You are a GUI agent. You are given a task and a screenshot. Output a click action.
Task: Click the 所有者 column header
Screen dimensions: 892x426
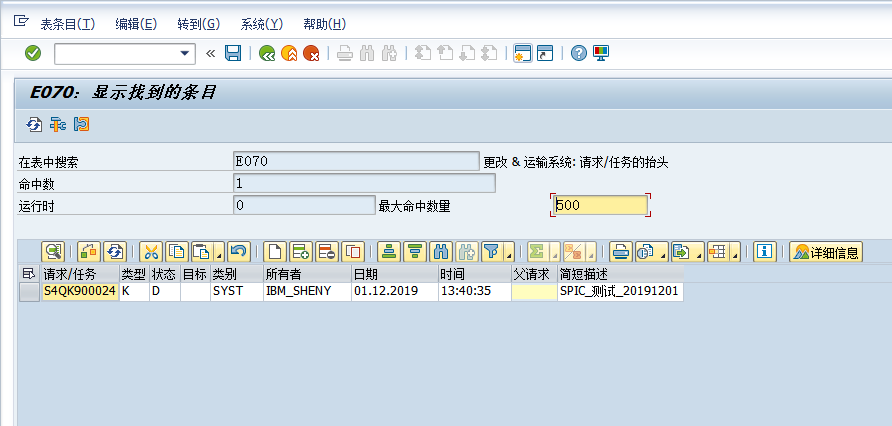click(x=307, y=274)
